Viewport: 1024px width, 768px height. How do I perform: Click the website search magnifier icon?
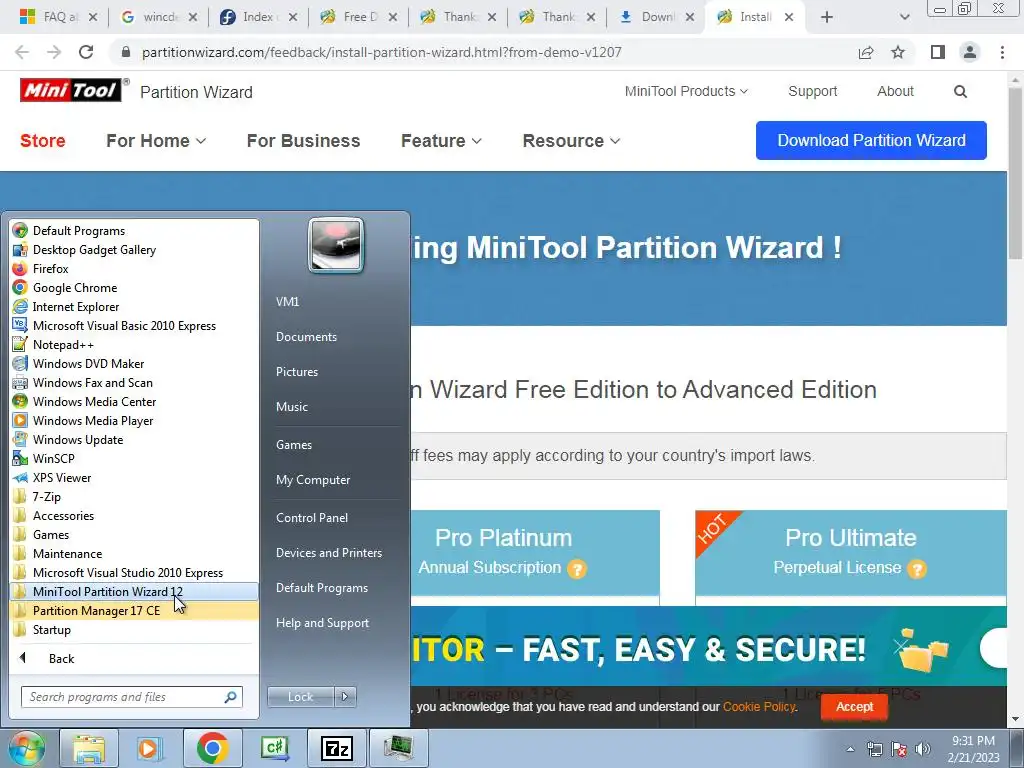(960, 91)
